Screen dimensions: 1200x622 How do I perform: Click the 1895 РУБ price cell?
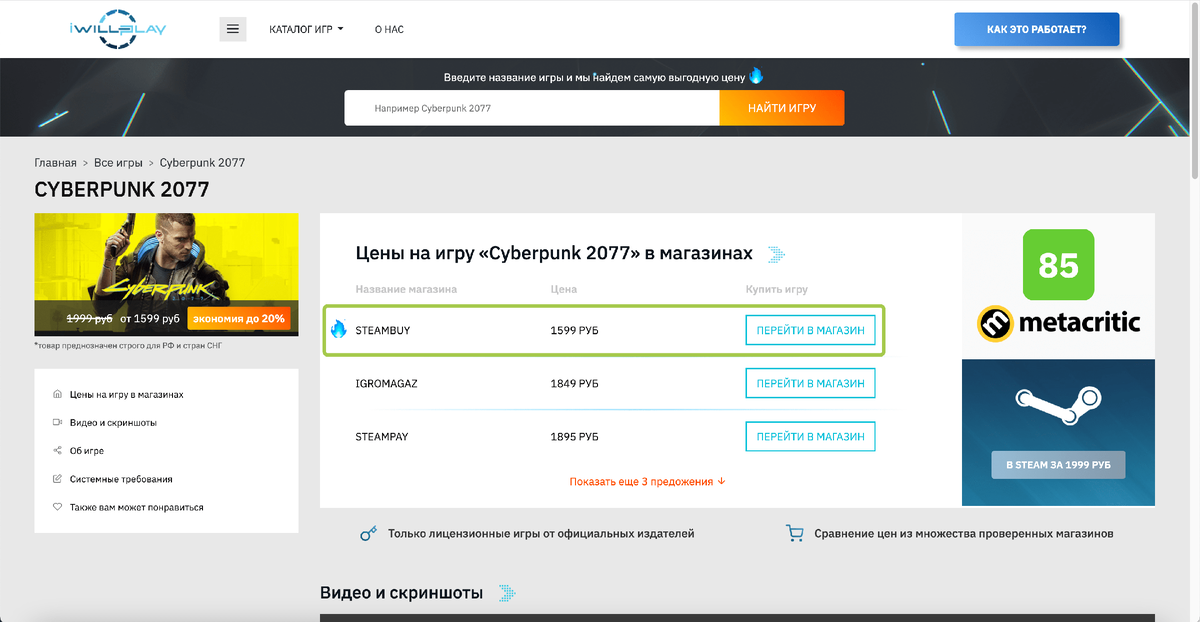(575, 437)
